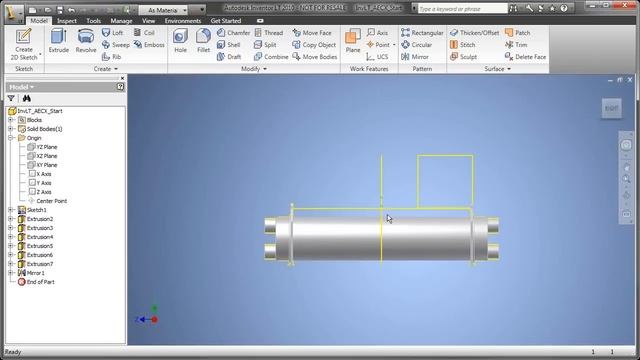Choose the Trim surface tool
The height and width of the screenshot is (360, 640).
coord(516,45)
